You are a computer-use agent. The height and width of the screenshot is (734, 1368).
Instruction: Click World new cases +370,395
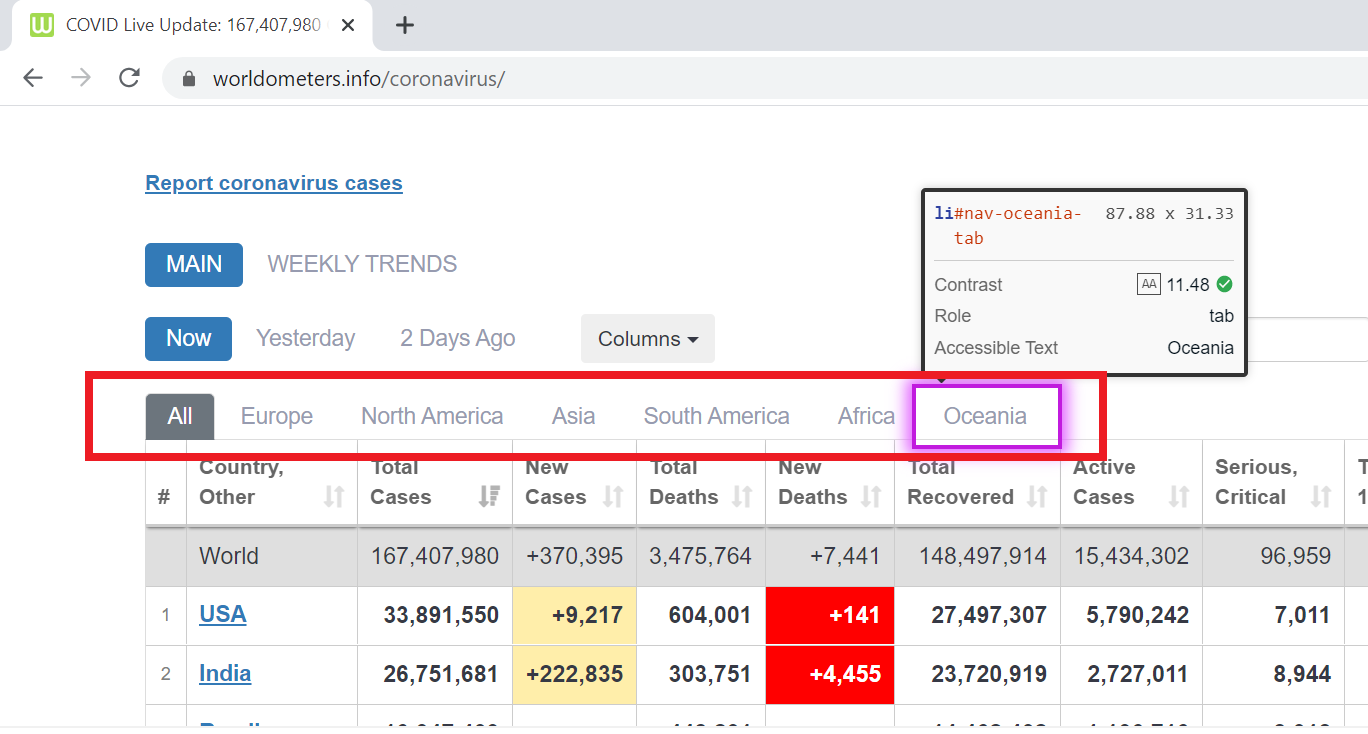click(x=574, y=556)
